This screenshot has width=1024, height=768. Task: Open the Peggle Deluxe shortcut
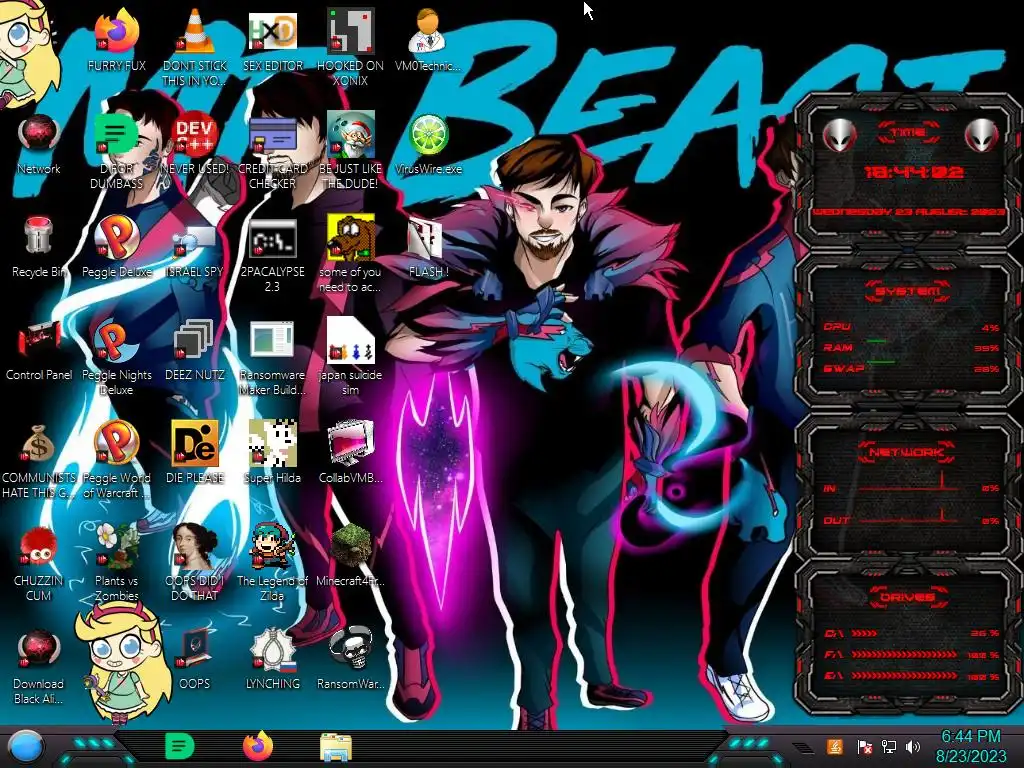116,236
